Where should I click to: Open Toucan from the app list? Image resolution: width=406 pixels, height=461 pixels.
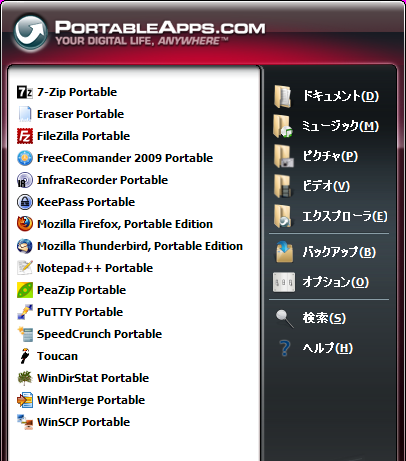[x=57, y=356]
